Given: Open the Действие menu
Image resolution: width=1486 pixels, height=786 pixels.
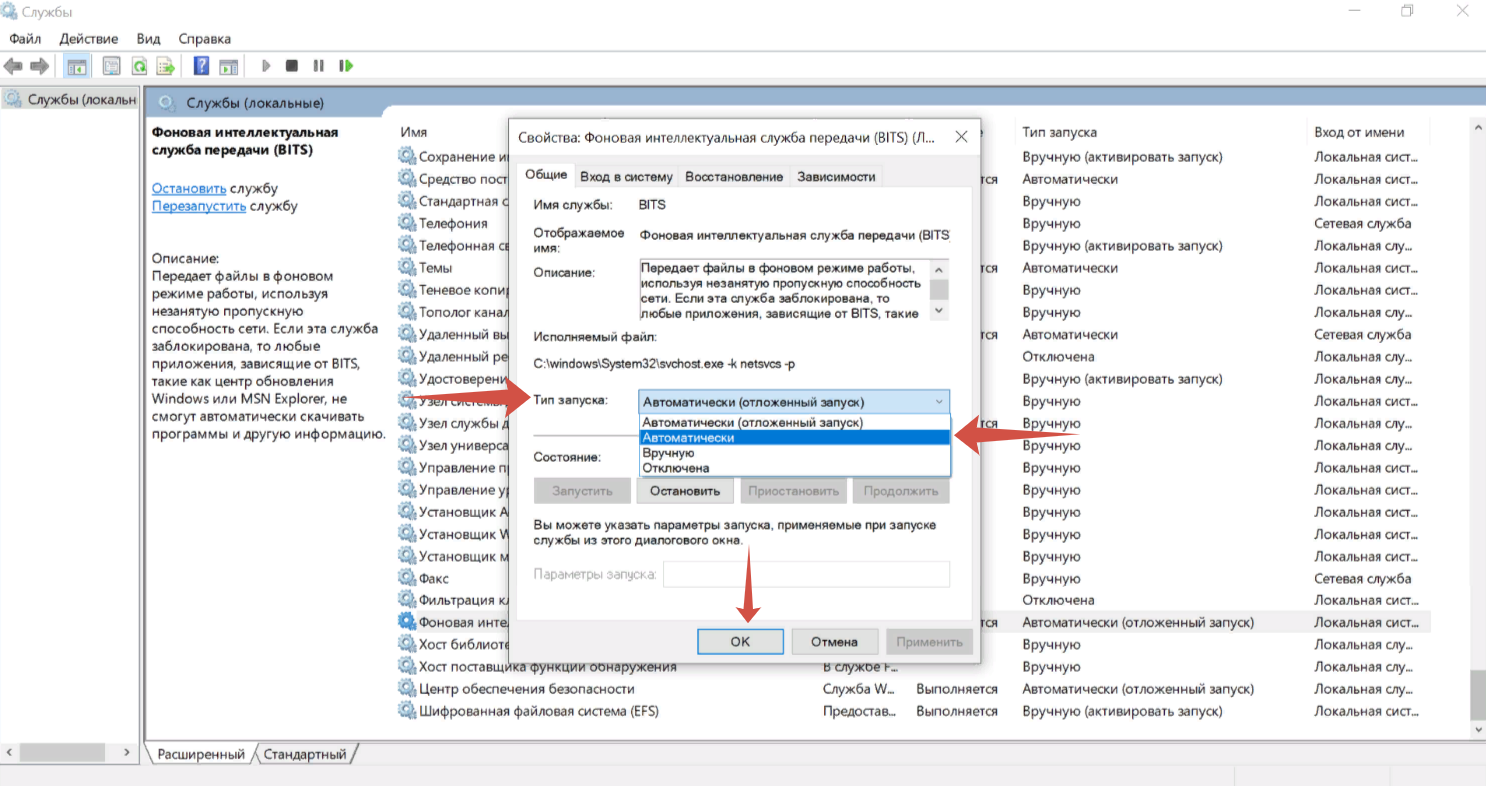Looking at the screenshot, I should [x=89, y=39].
